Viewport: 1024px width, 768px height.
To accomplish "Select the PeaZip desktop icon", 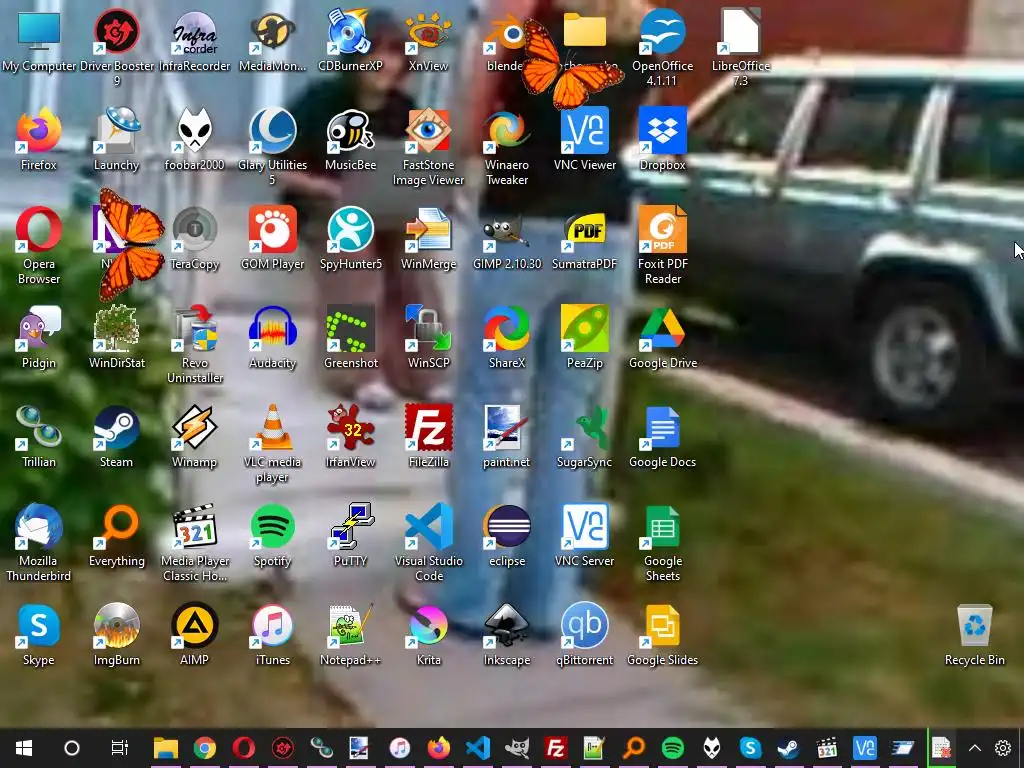I will pos(584,338).
